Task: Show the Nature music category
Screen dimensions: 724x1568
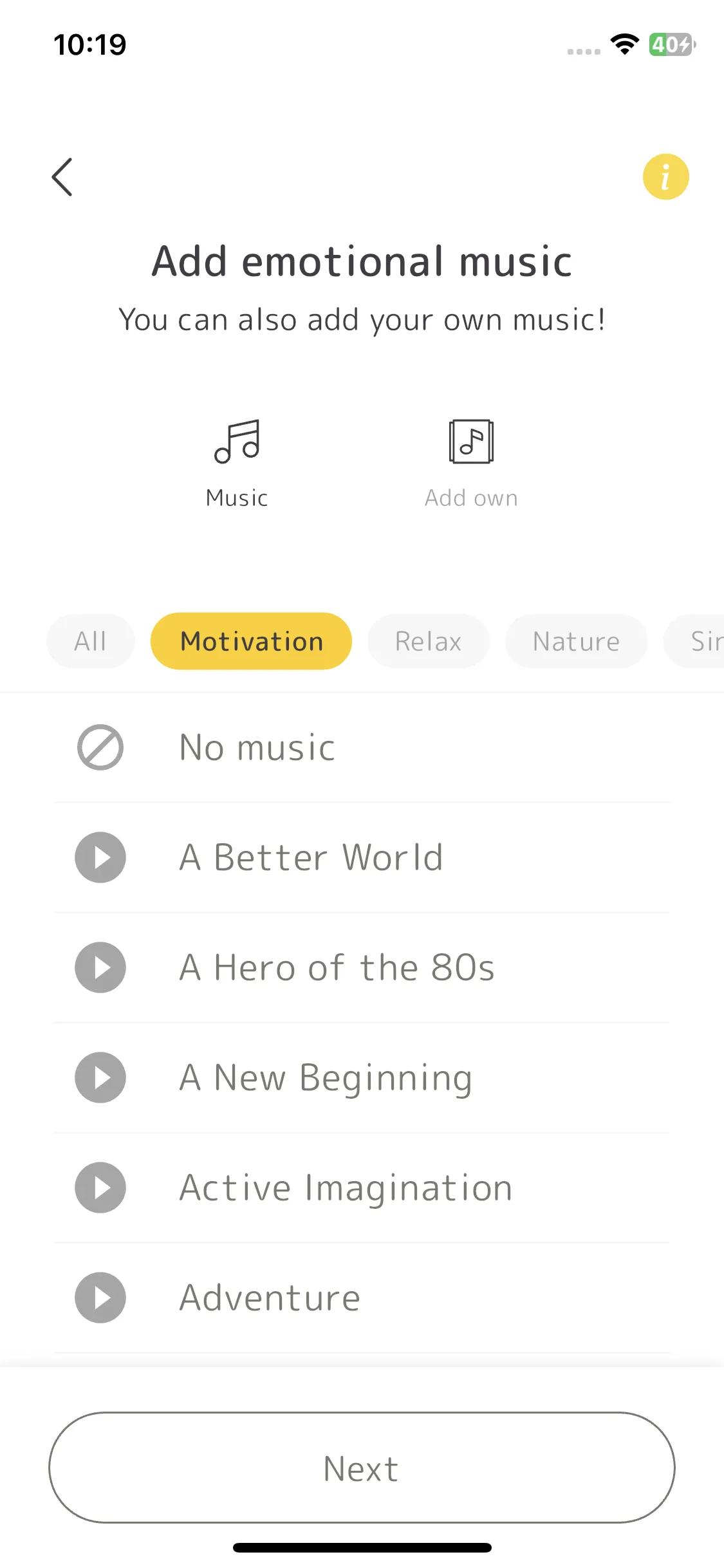Action: 576,641
